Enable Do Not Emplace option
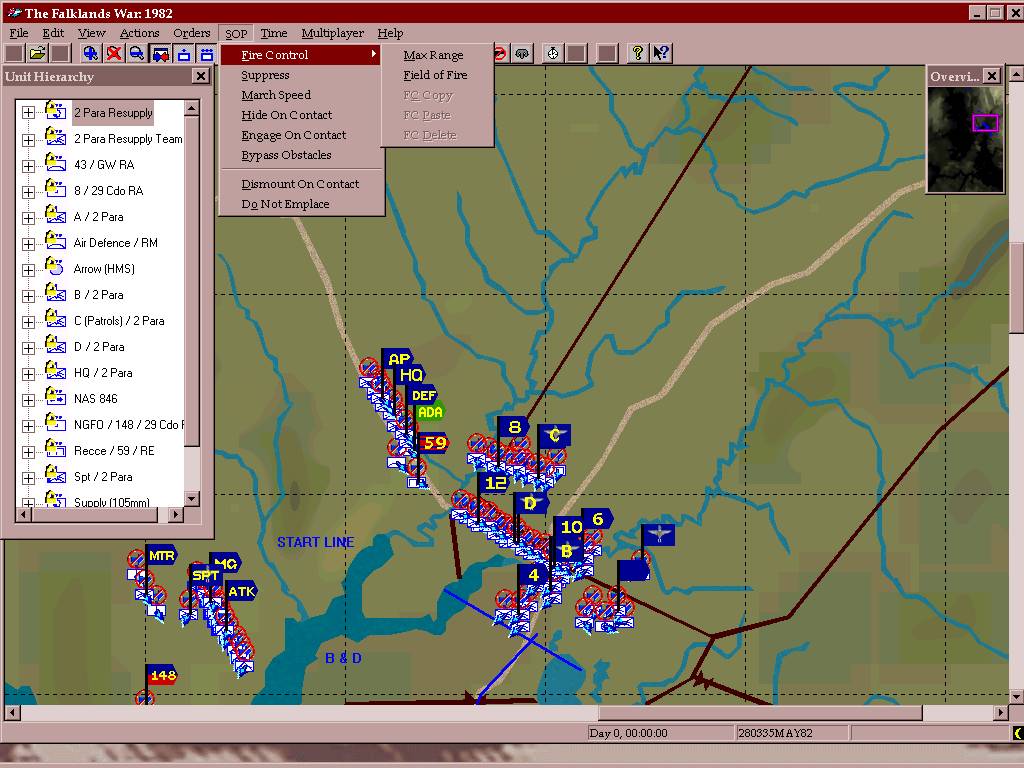The image size is (1024, 768). coord(285,204)
